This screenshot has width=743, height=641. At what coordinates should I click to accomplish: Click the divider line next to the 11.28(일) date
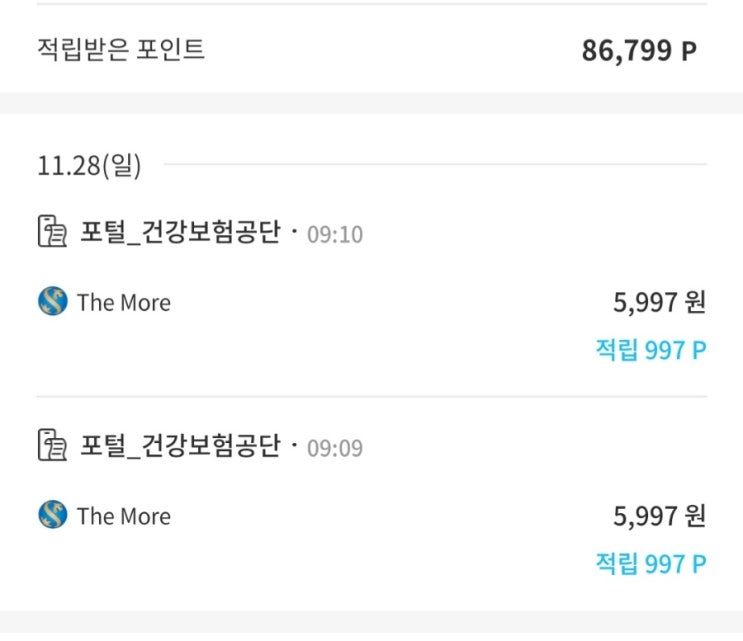click(x=435, y=164)
